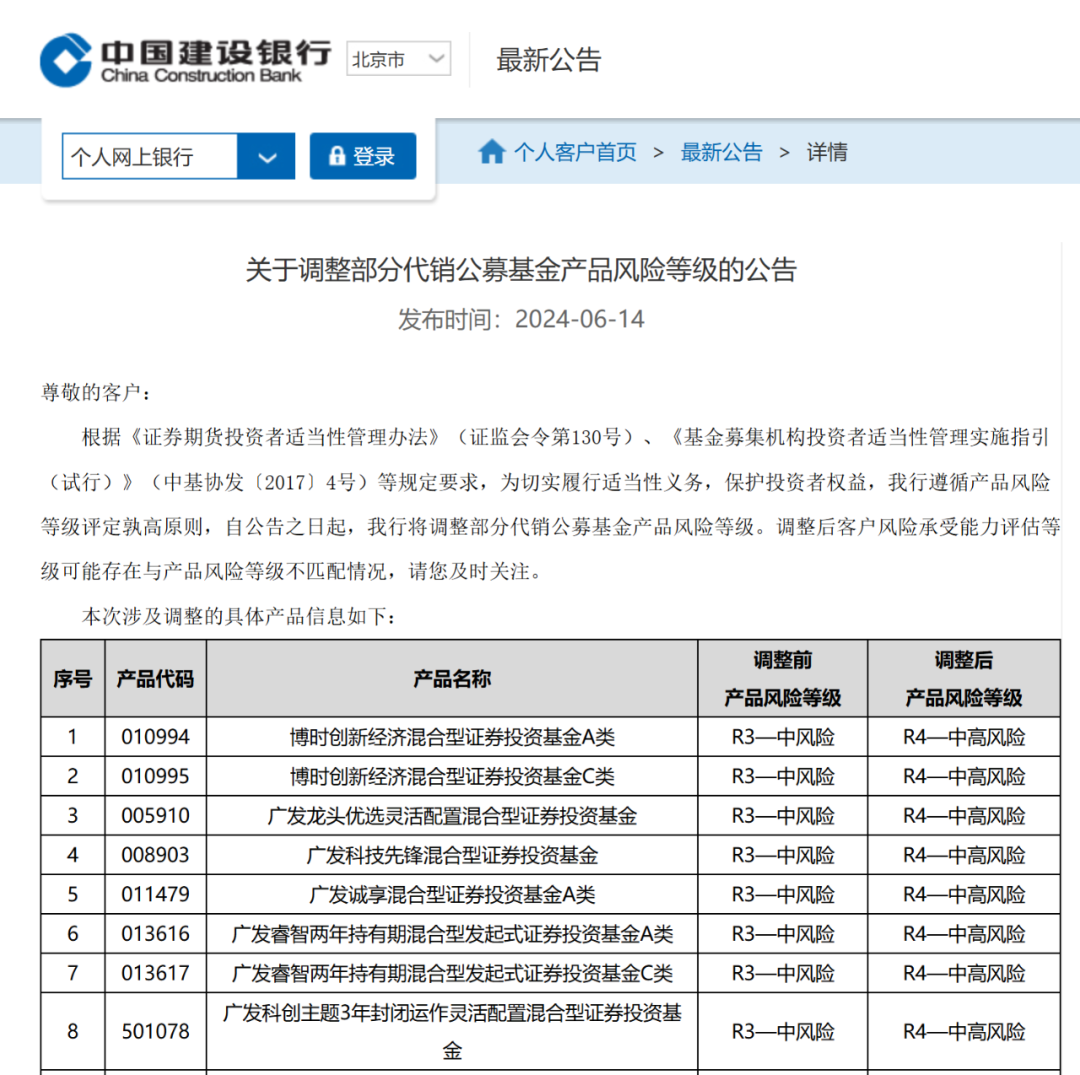Image resolution: width=1080 pixels, height=1075 pixels.
Task: Click 广发科创主题3年封闭运作 fund name
Action: pyautogui.click(x=452, y=1031)
